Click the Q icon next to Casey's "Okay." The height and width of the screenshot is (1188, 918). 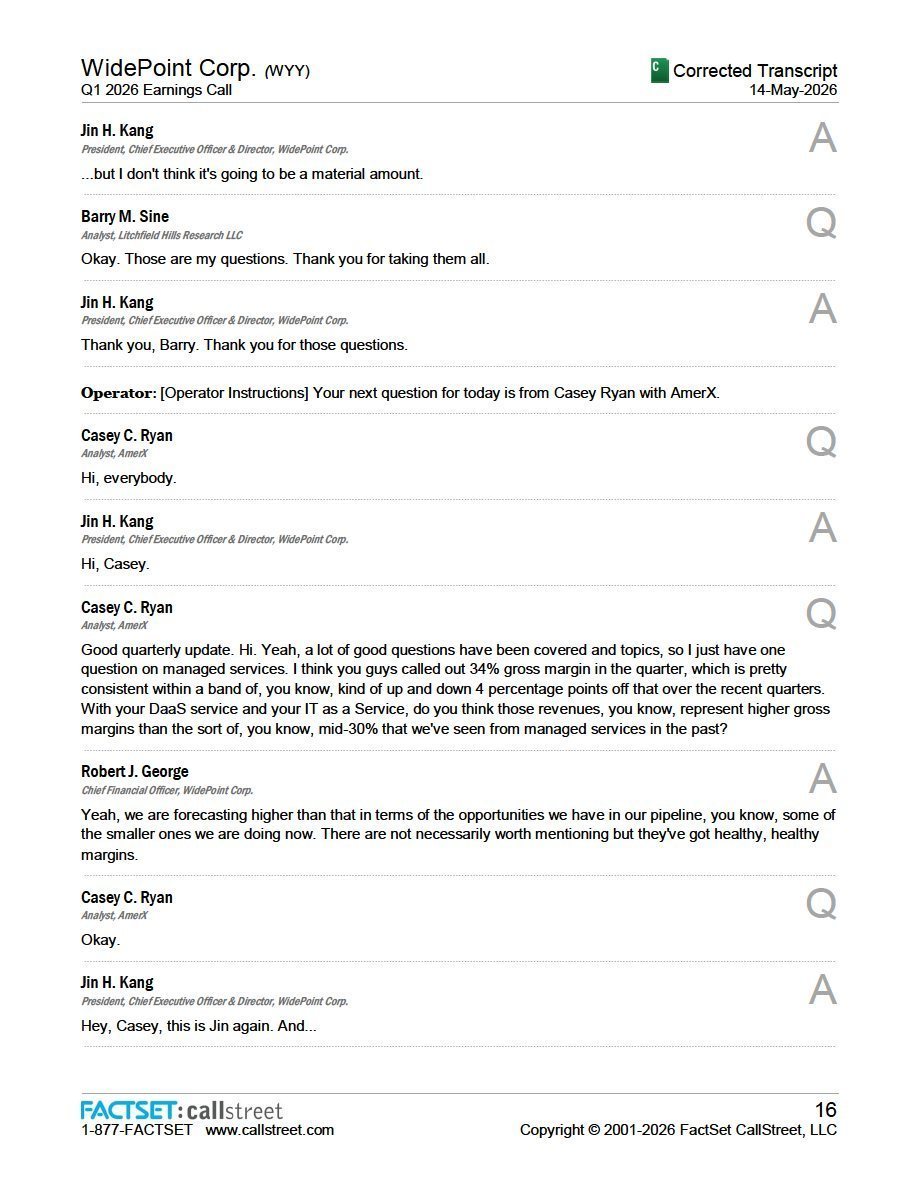tap(821, 904)
